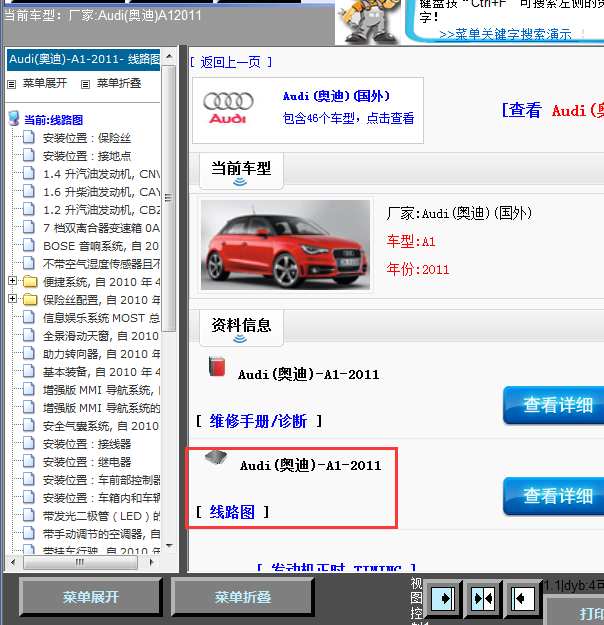Click the 打印 button at bottom right
The image size is (604, 625).
(576, 613)
